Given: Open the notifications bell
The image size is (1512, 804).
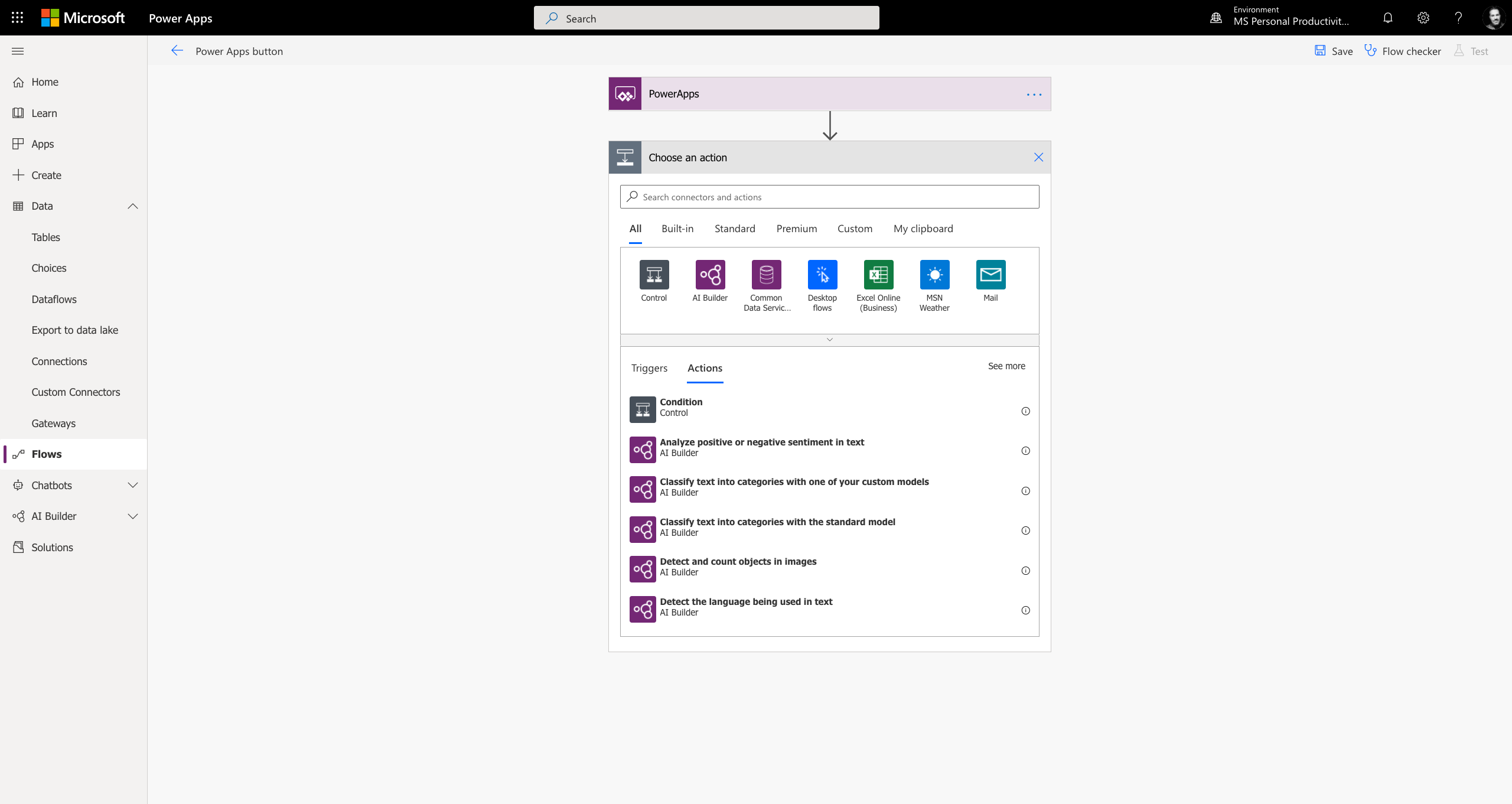Looking at the screenshot, I should pos(1387,18).
